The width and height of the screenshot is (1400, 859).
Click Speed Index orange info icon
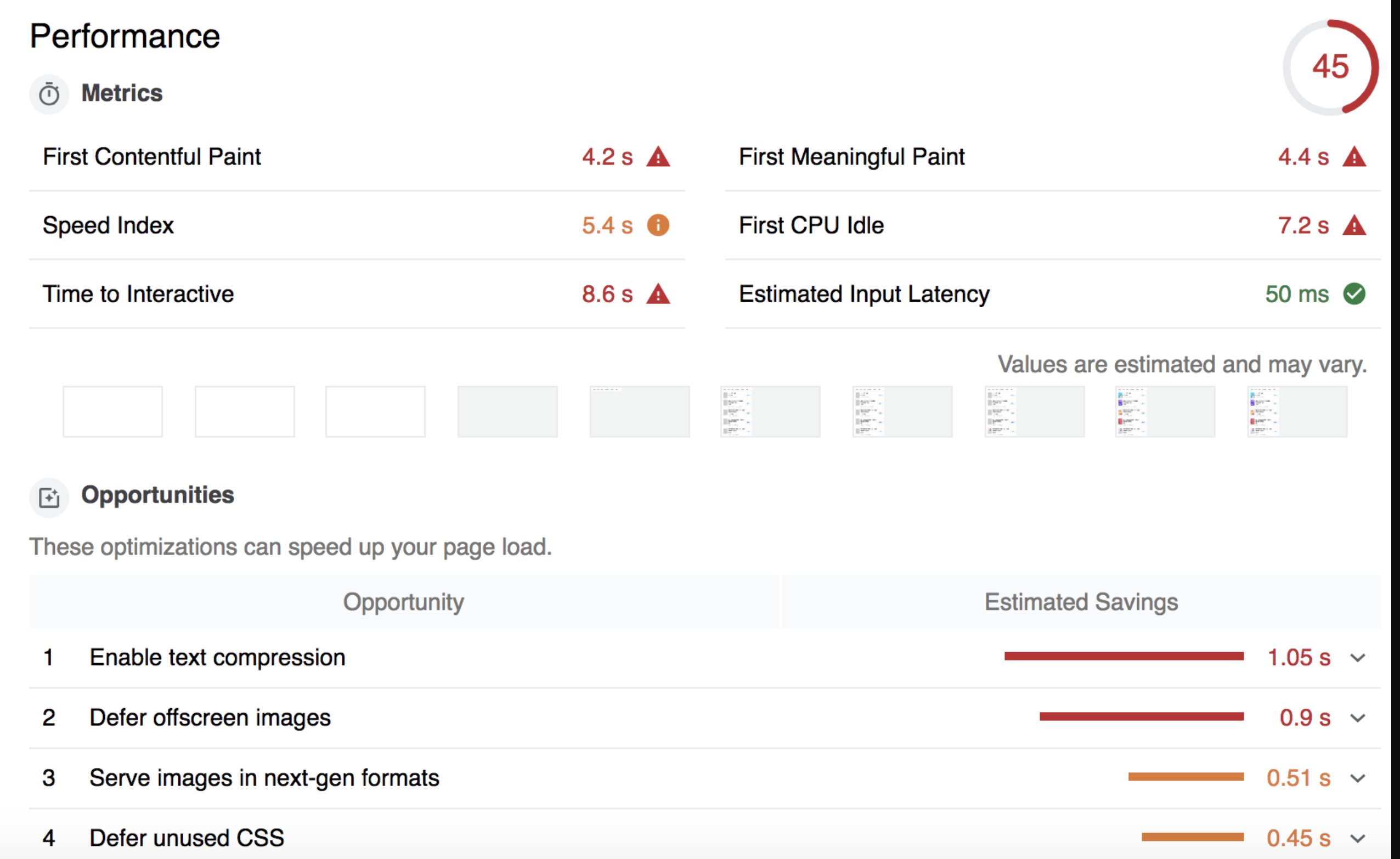pyautogui.click(x=658, y=225)
